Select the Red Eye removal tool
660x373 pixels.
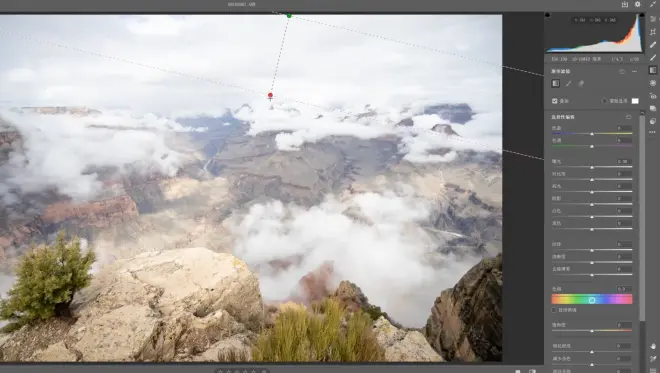click(653, 96)
